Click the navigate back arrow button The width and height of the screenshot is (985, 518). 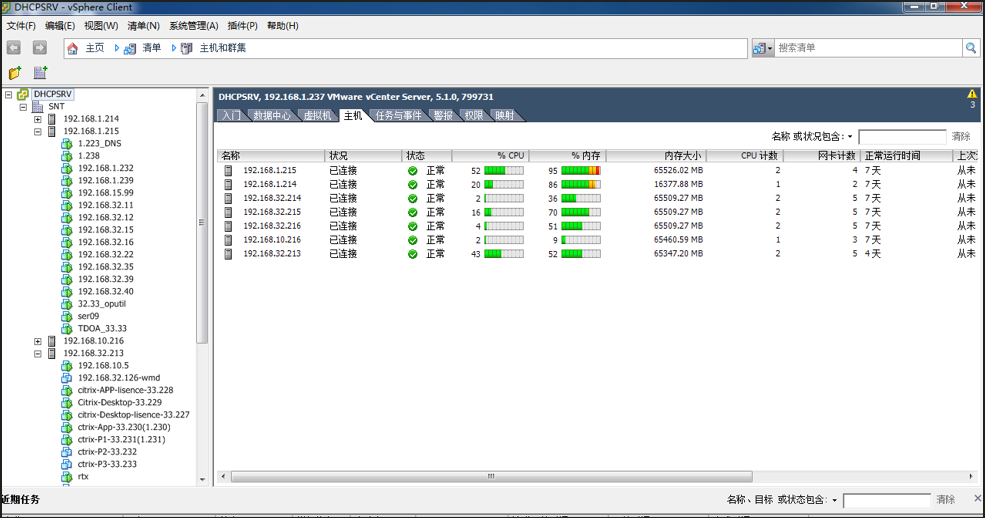point(14,48)
